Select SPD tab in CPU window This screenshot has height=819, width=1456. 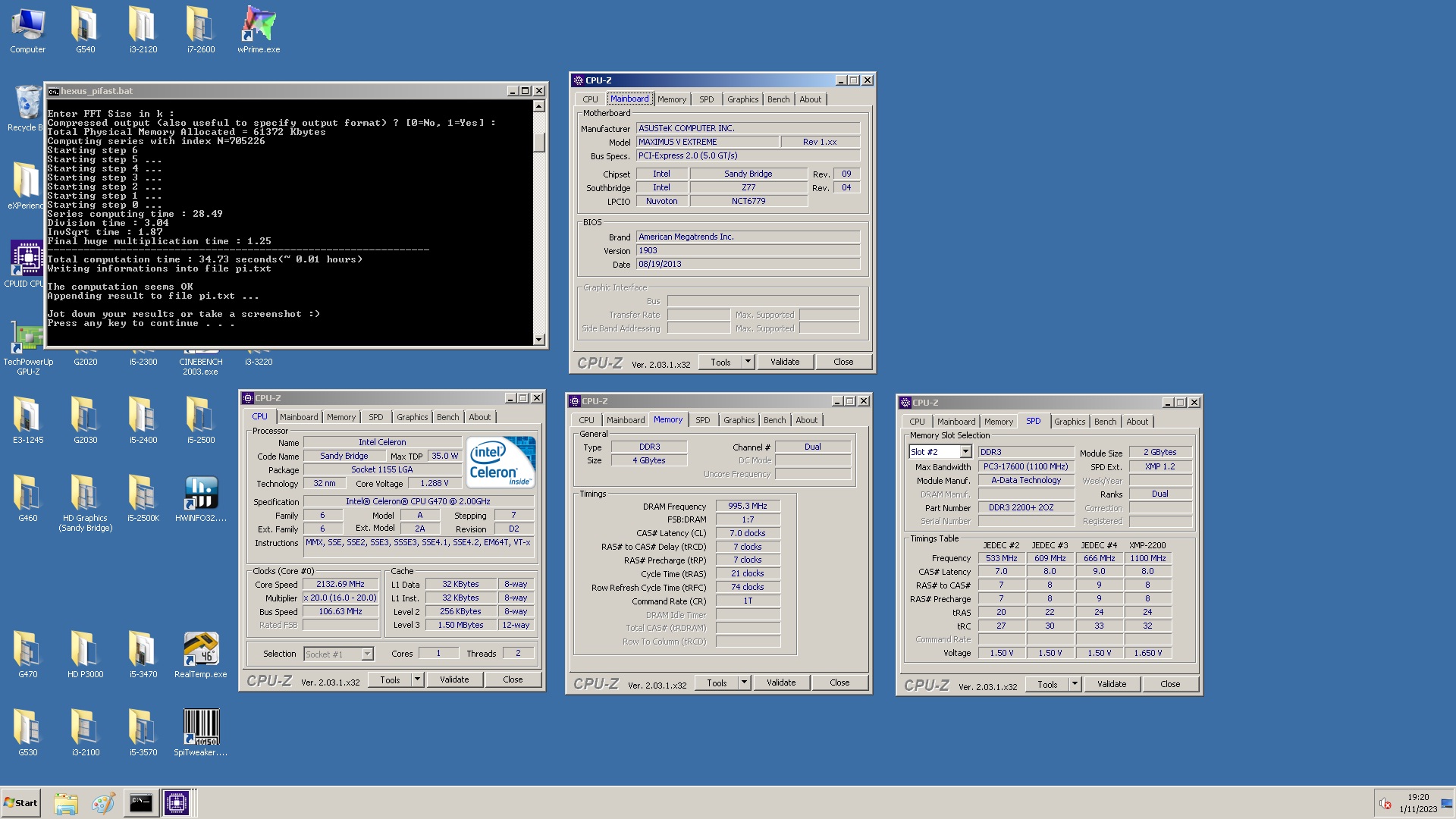[x=375, y=417]
